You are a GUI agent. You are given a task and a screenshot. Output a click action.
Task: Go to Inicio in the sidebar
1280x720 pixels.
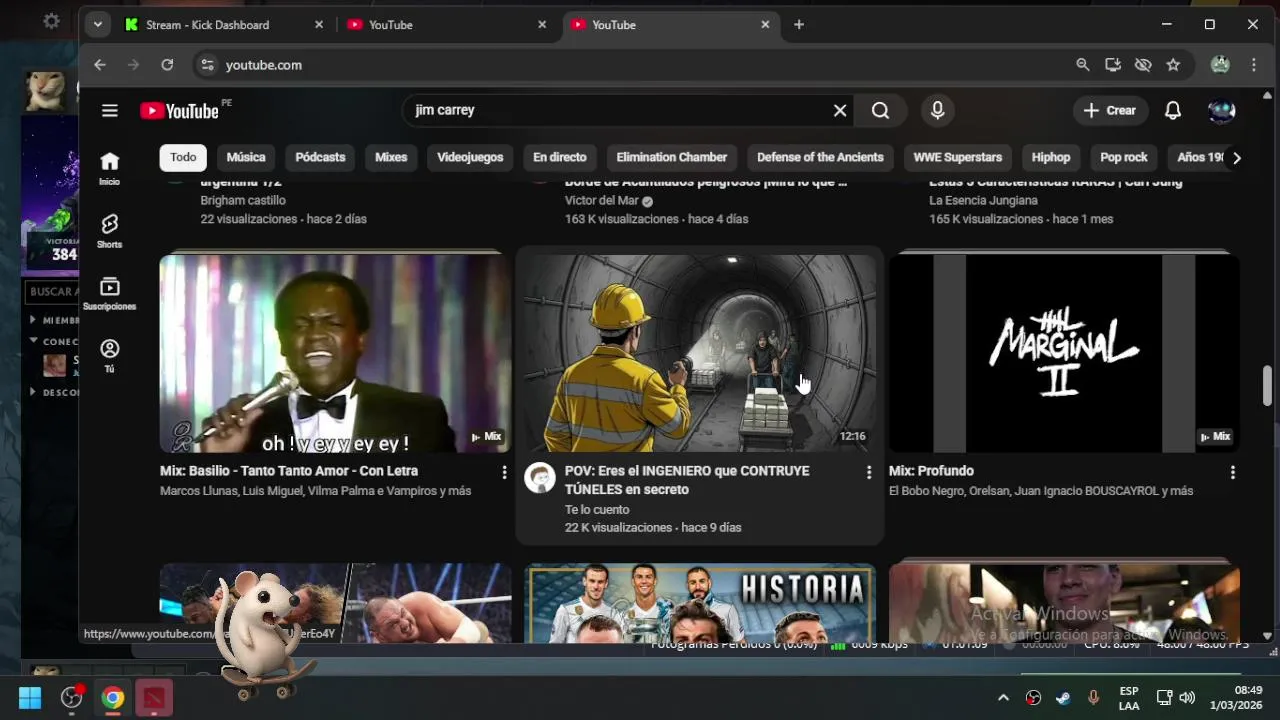coord(110,168)
